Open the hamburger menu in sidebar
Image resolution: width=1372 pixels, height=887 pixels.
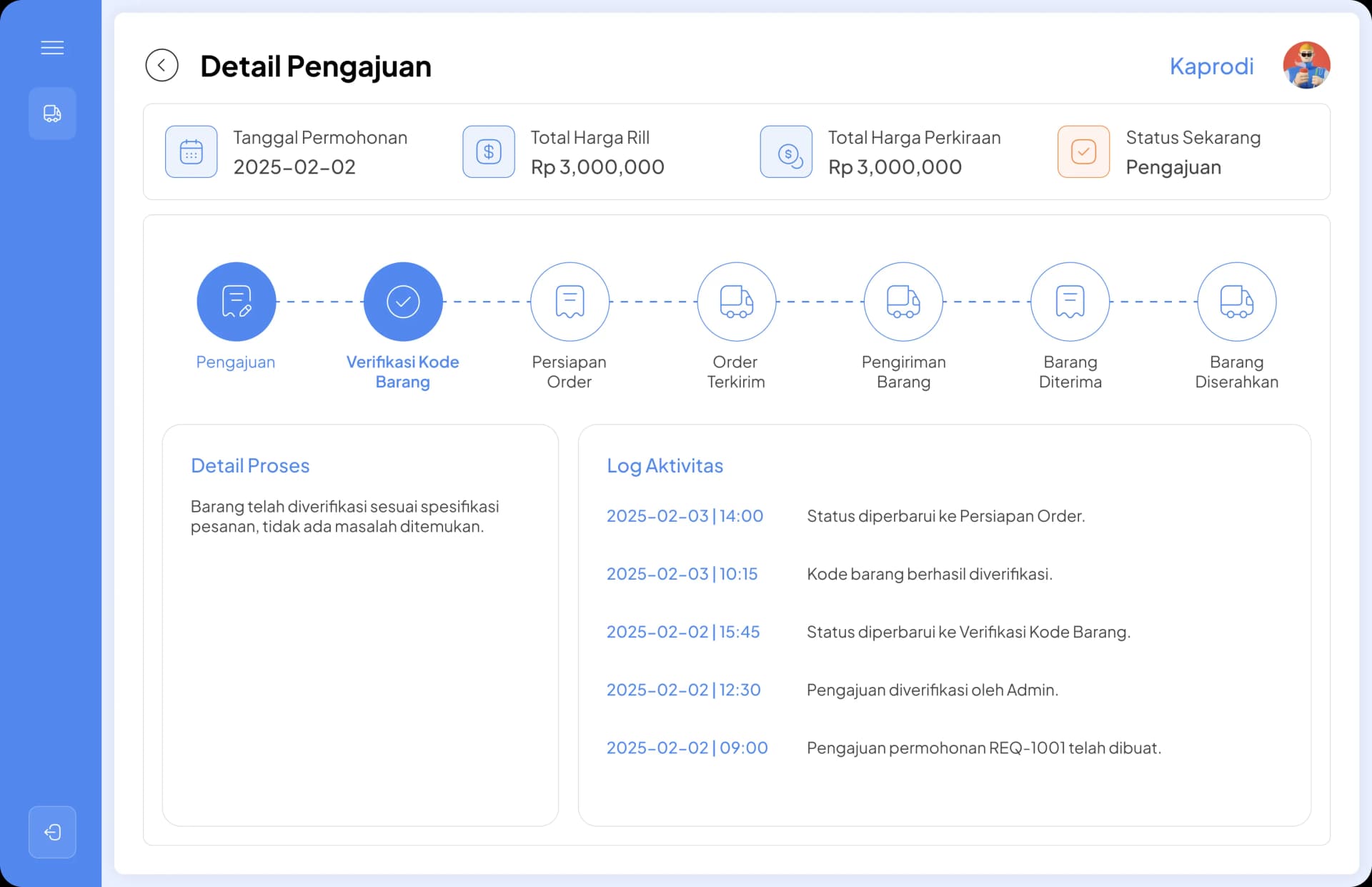coord(52,48)
